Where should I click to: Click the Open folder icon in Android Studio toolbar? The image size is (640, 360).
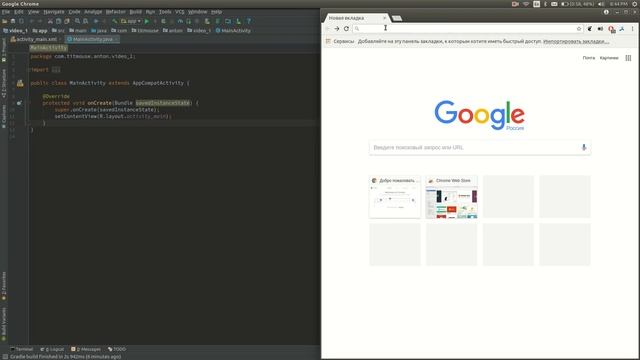tap(5, 21)
